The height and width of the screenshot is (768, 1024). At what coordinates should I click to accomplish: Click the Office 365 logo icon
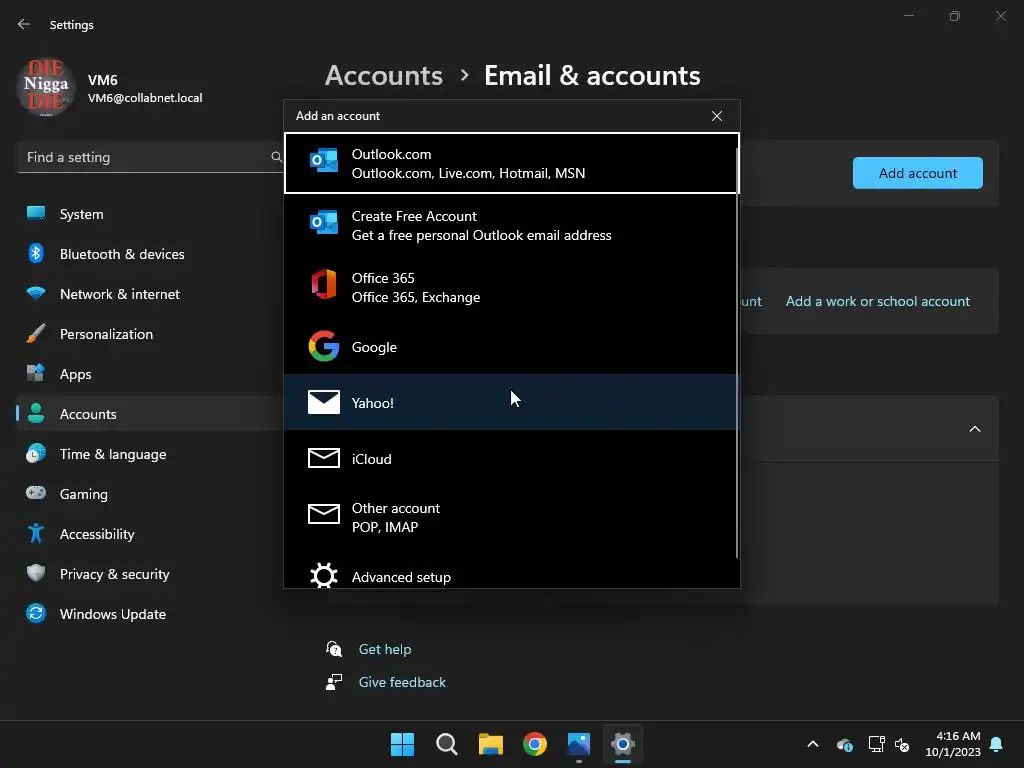[324, 284]
